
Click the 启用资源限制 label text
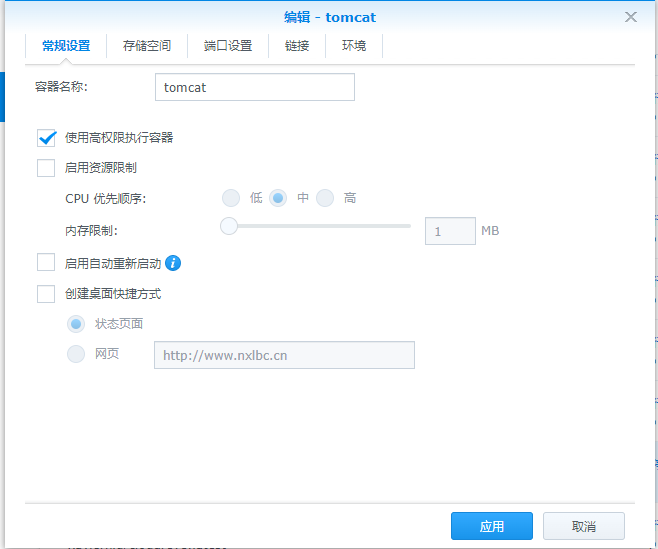101,168
